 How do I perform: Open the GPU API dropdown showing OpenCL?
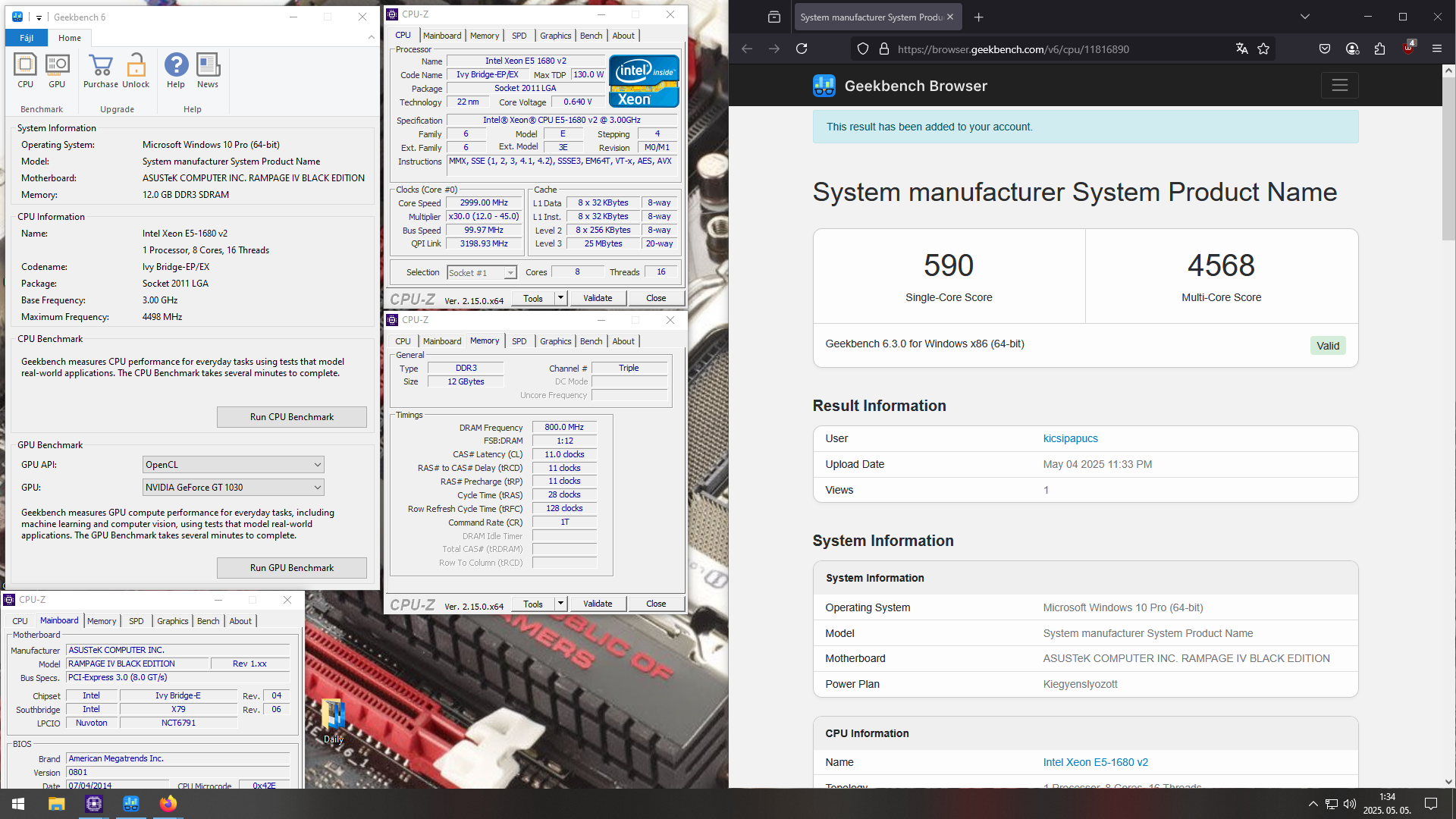[x=233, y=465]
